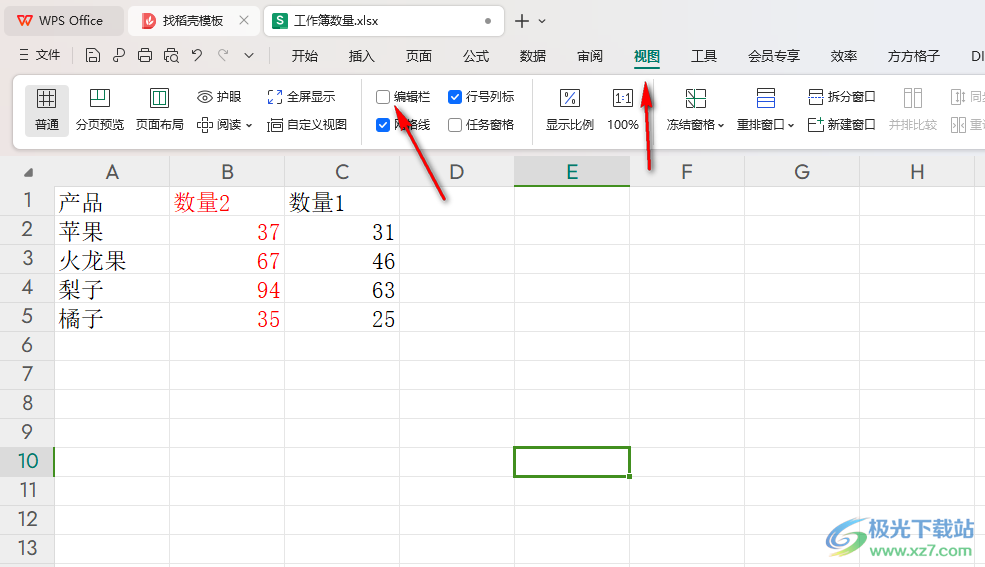Click 新建窗口 new window
Viewport: 985px width, 567px height.
pos(841,125)
